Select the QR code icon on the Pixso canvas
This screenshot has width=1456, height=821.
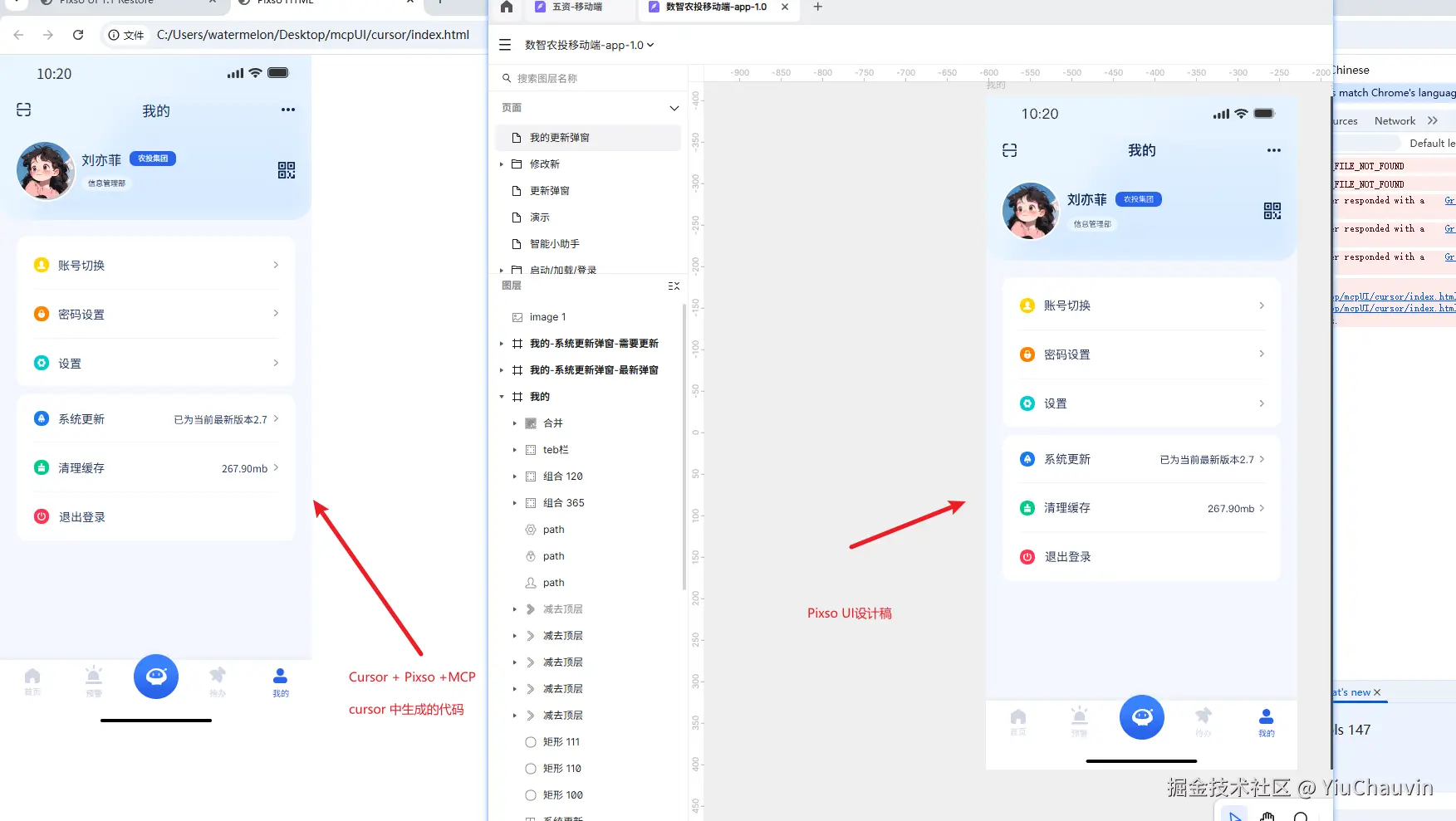[x=1272, y=211]
